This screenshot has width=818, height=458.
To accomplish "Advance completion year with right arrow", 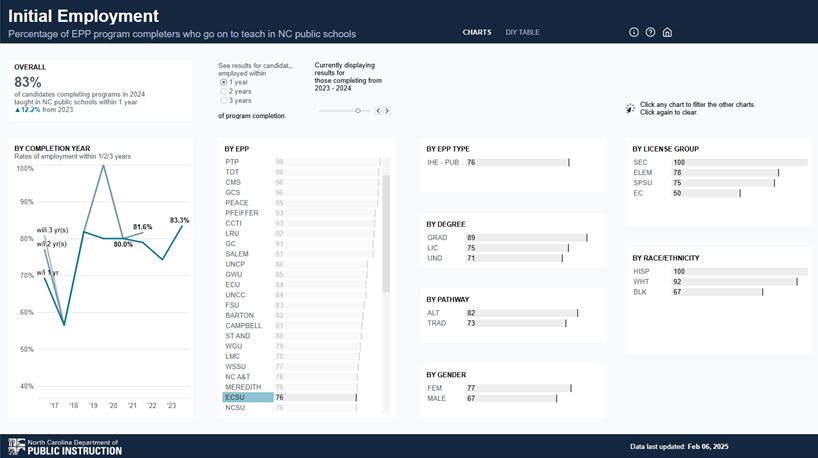I will 387,111.
